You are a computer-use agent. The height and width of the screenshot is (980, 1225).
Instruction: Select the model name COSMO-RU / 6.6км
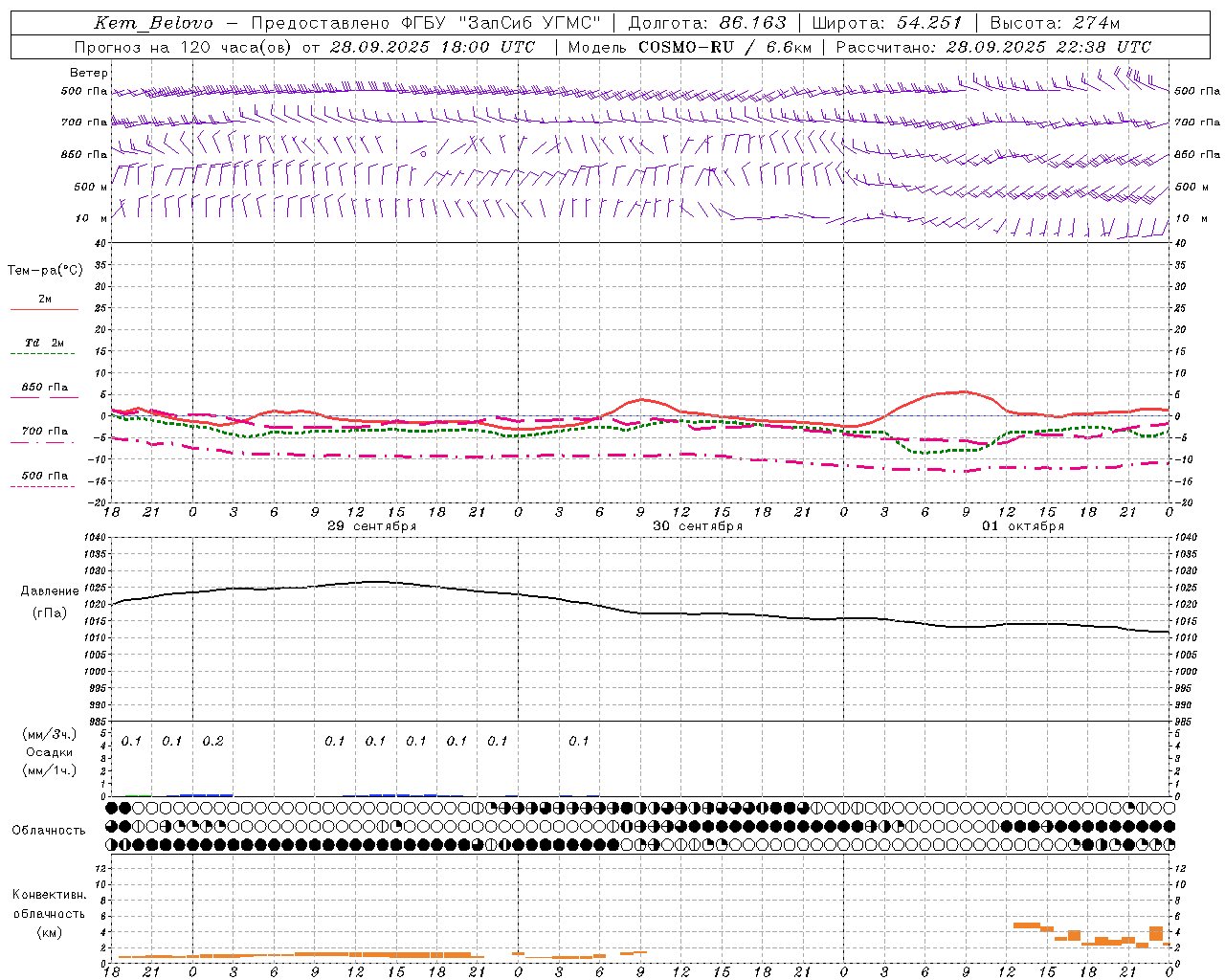point(725,47)
